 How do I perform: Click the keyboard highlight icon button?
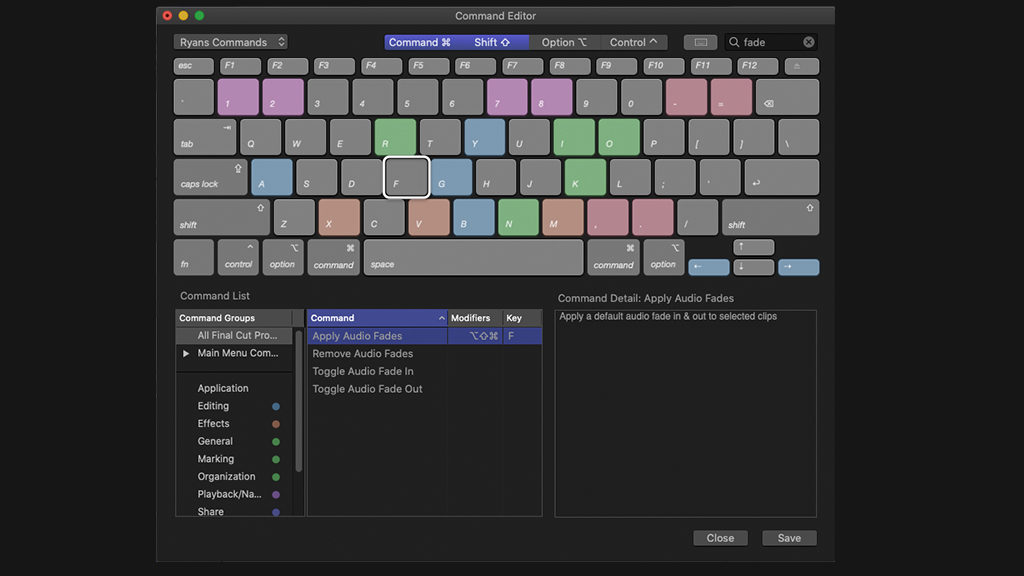click(700, 42)
